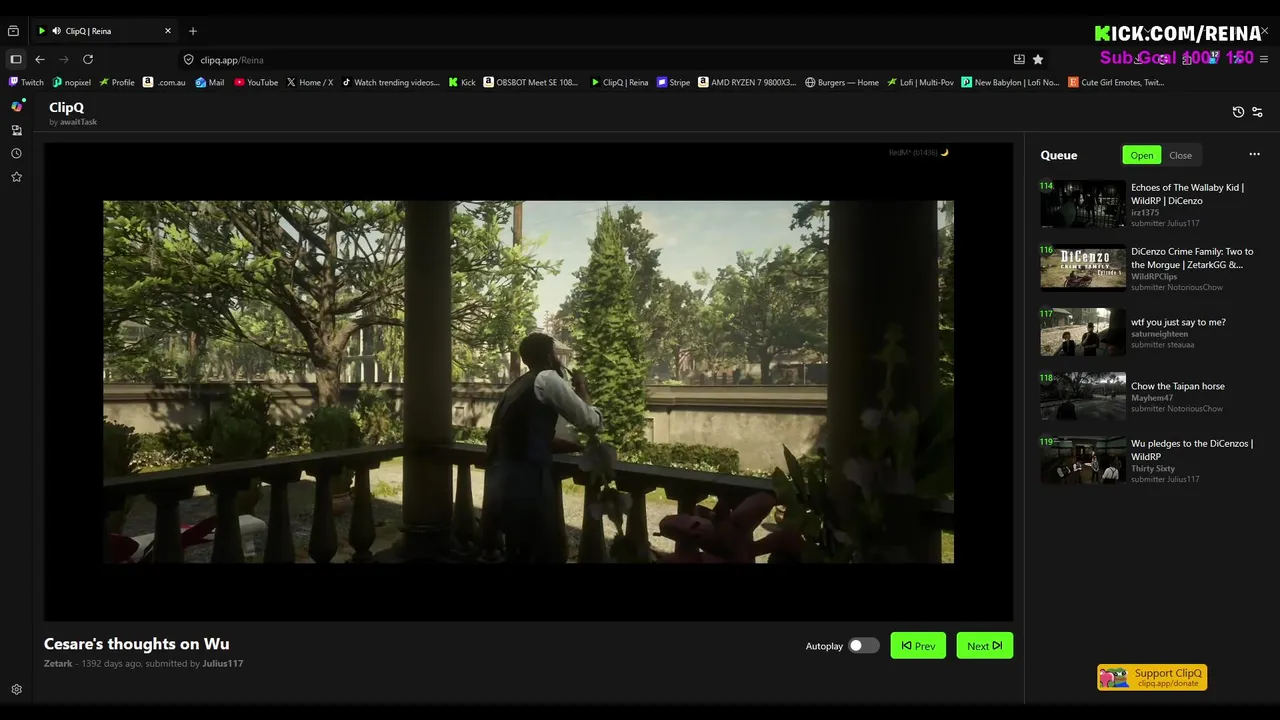This screenshot has width=1280, height=720.
Task: Toggle the Autoplay switch
Action: pyautogui.click(x=863, y=646)
